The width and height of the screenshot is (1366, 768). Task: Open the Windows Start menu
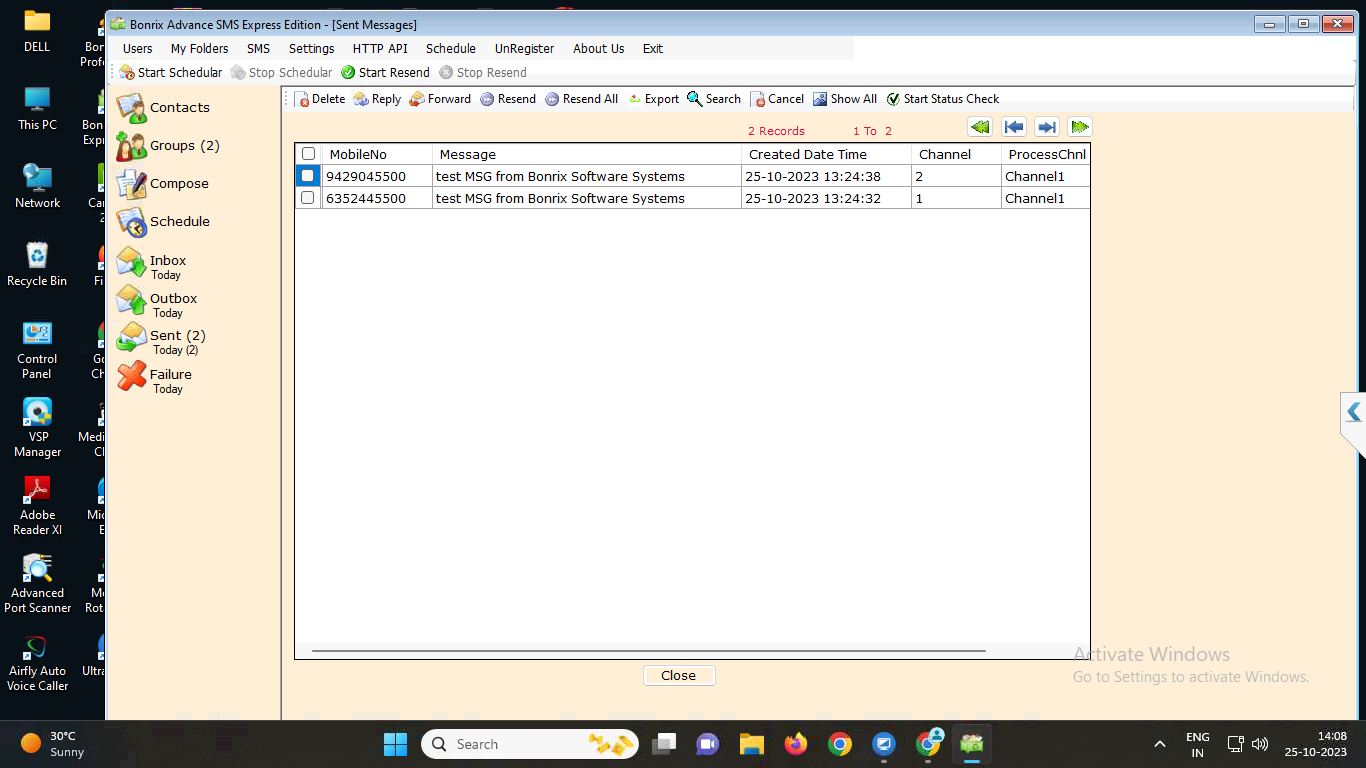pos(396,744)
